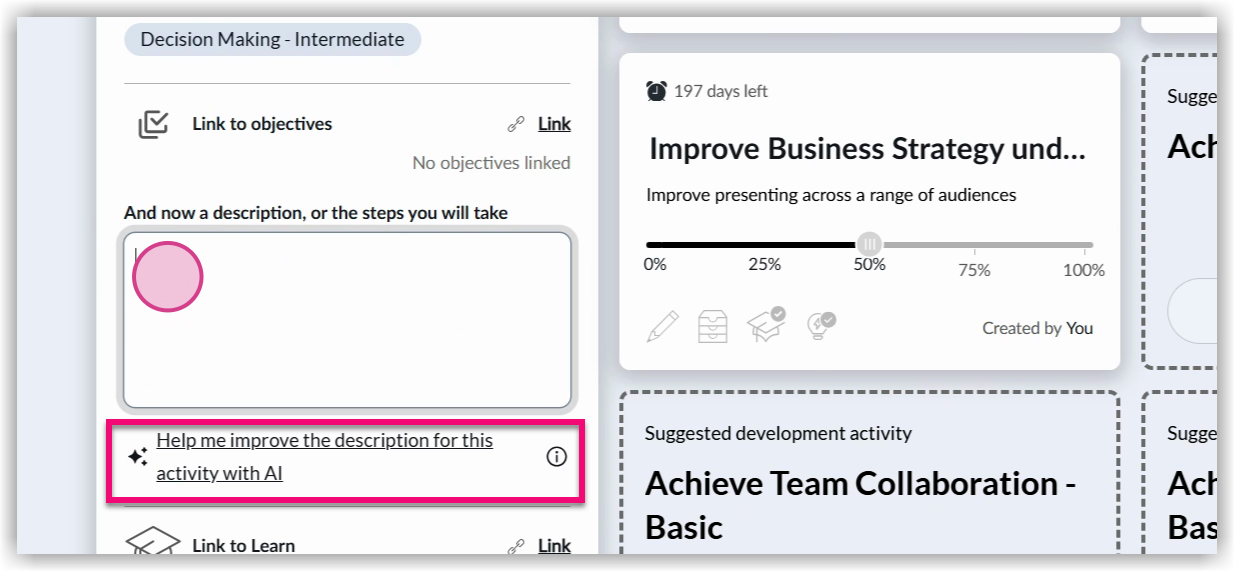Click the alarm clock icon beside days left
1235x572 pixels.
(657, 92)
